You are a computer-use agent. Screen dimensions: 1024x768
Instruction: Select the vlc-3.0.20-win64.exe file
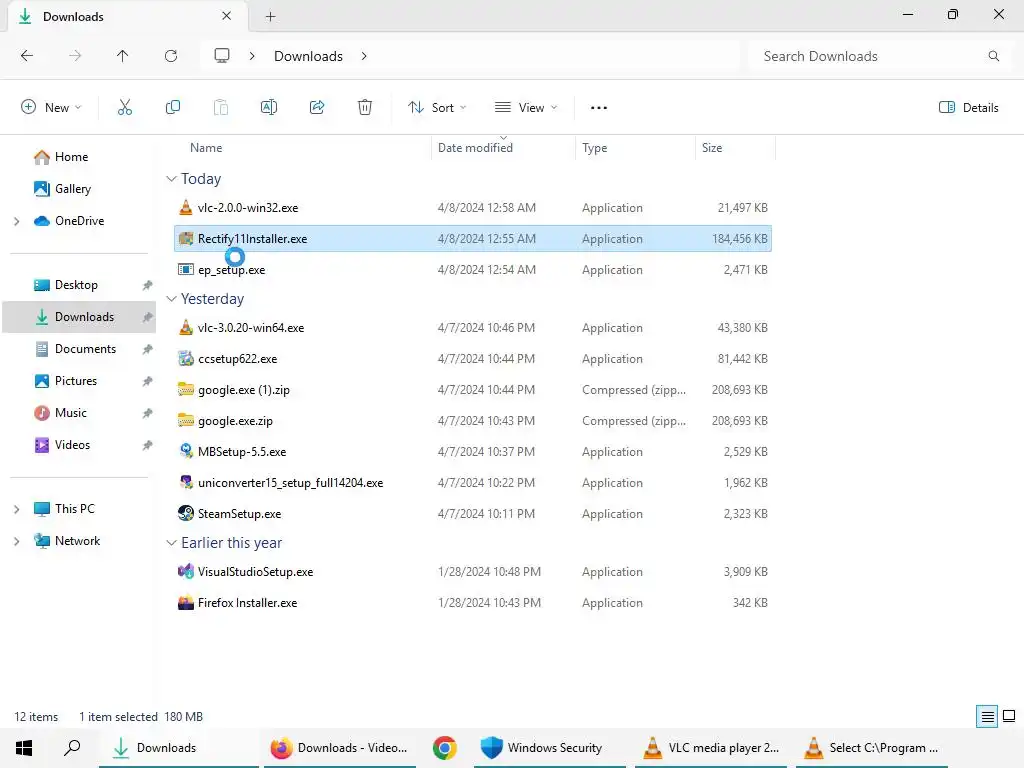[x=473, y=328]
